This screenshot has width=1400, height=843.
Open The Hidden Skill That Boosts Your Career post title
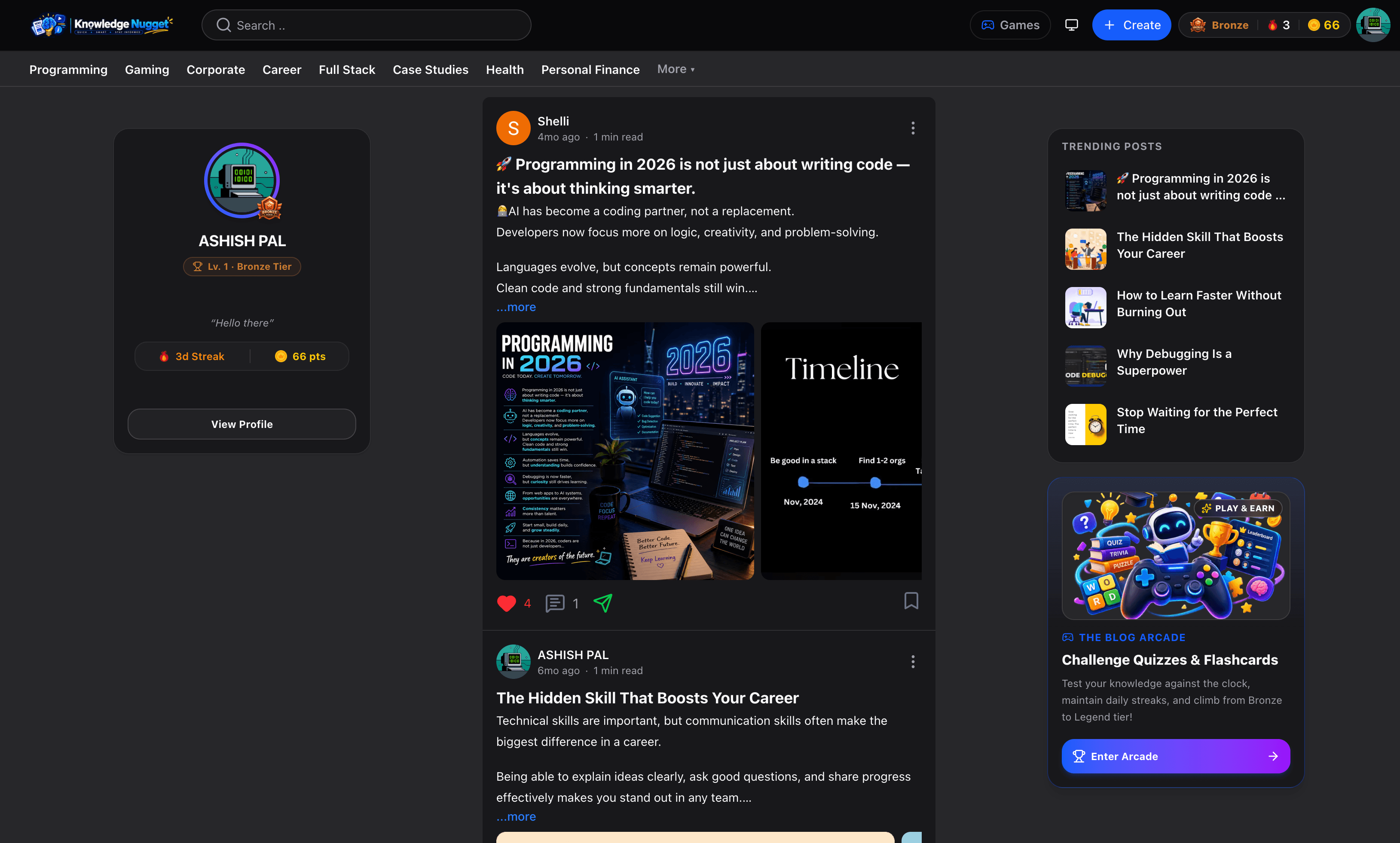[648, 698]
